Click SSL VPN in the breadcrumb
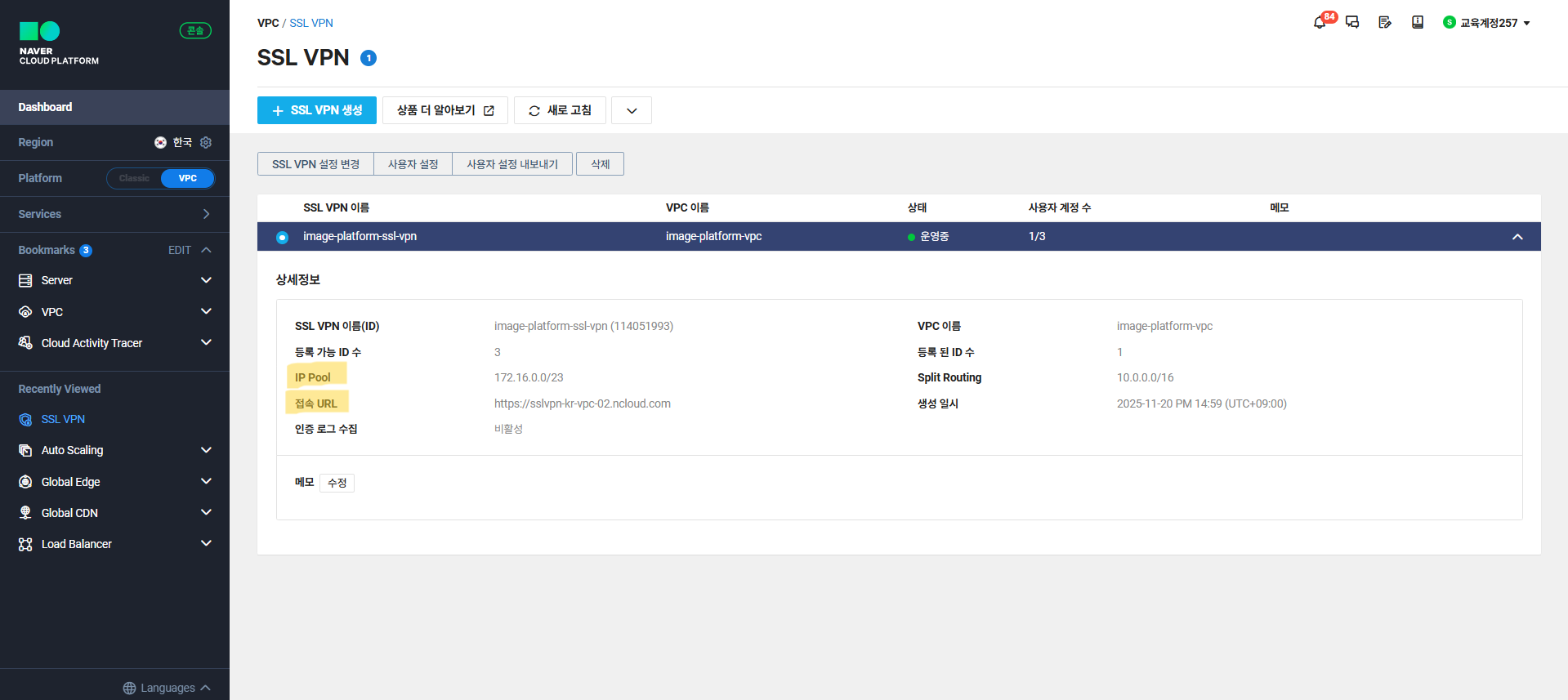The height and width of the screenshot is (700, 1568). [311, 23]
